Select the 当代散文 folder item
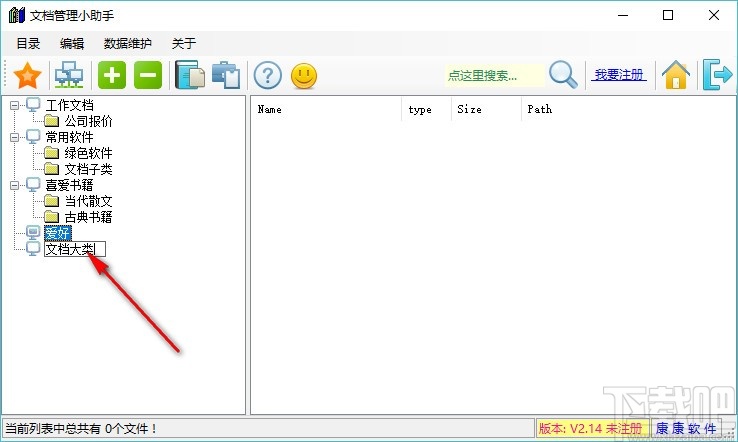The width and height of the screenshot is (738, 442). tap(88, 201)
